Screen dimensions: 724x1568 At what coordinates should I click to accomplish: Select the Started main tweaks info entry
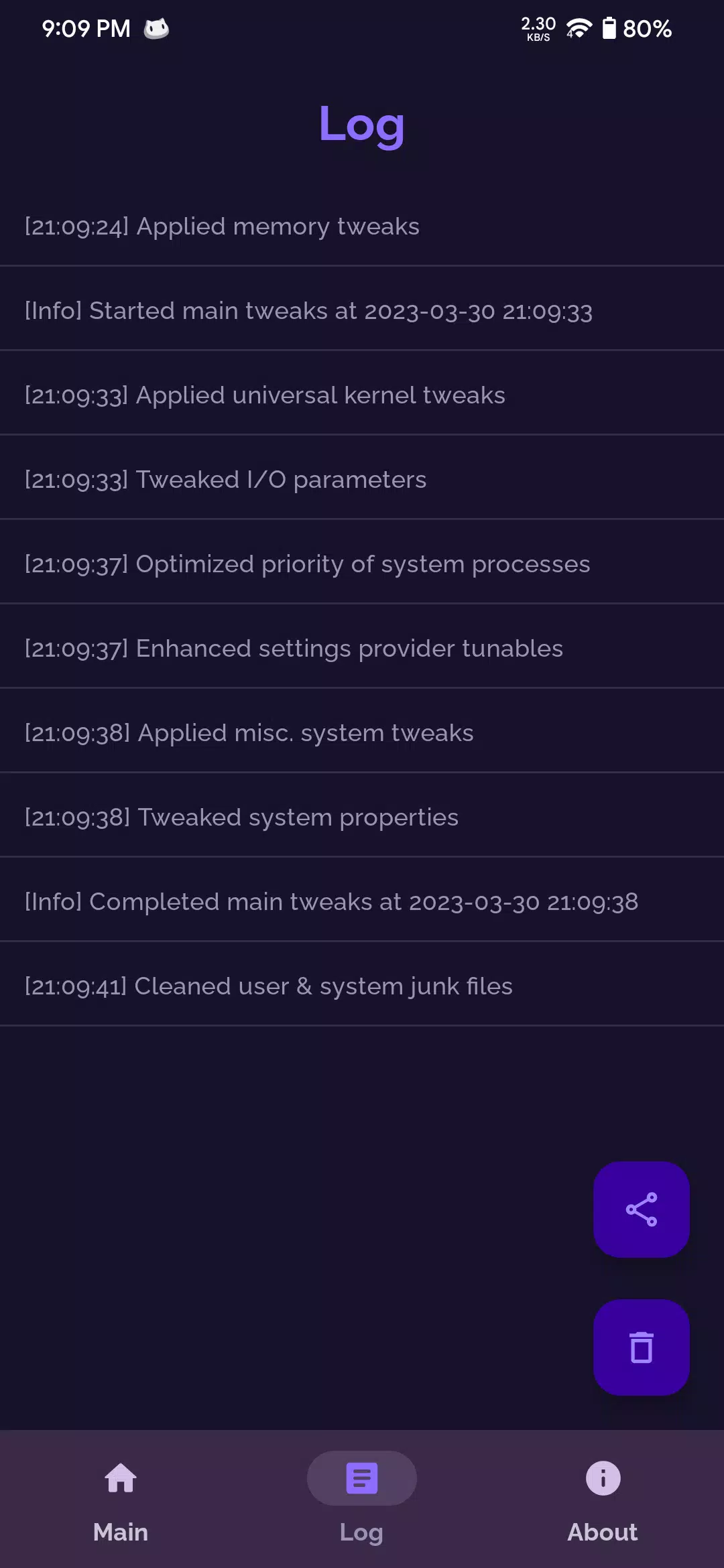(362, 311)
